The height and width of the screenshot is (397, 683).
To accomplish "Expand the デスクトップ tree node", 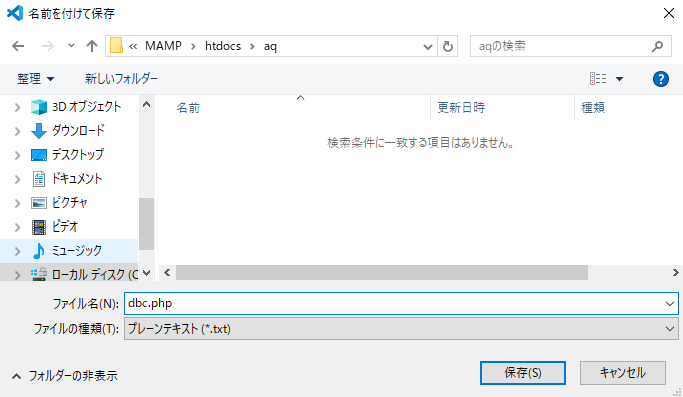I will [17, 155].
